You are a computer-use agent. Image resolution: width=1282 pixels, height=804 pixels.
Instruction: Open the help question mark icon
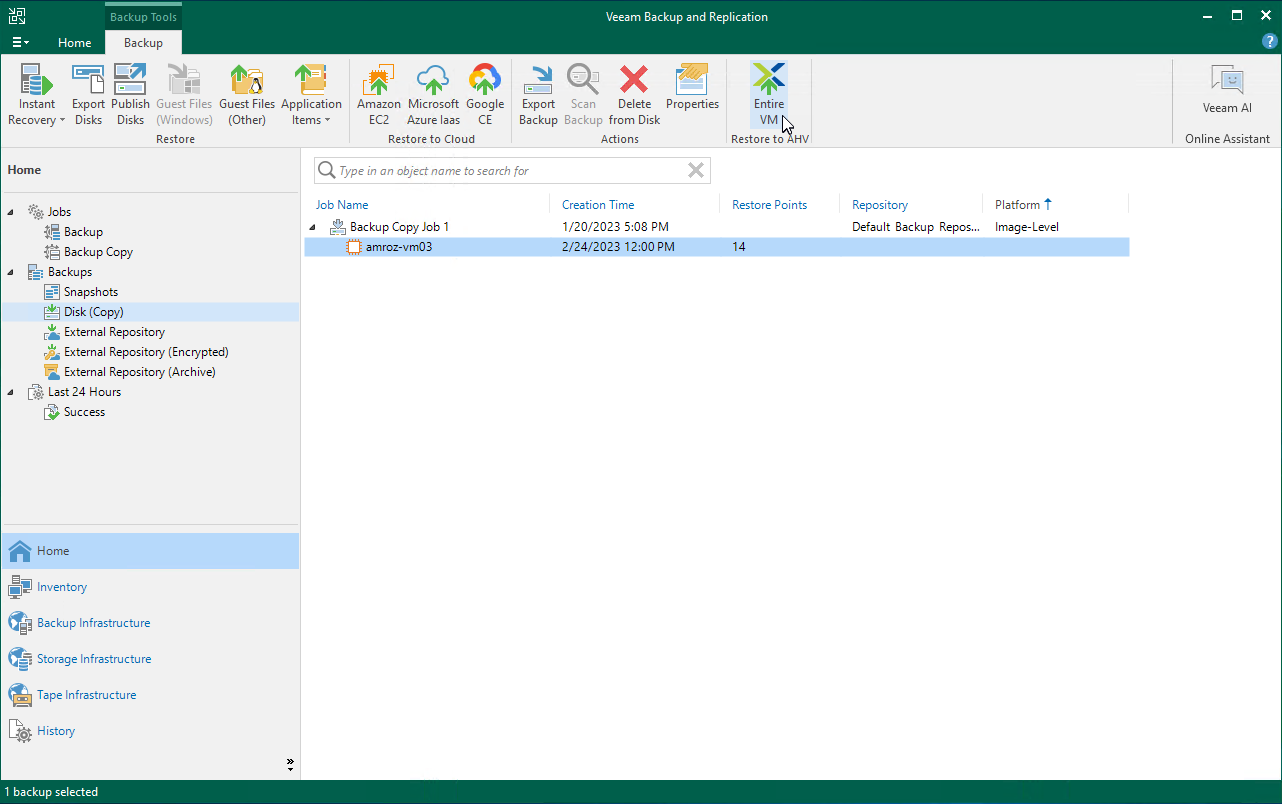[x=1270, y=42]
